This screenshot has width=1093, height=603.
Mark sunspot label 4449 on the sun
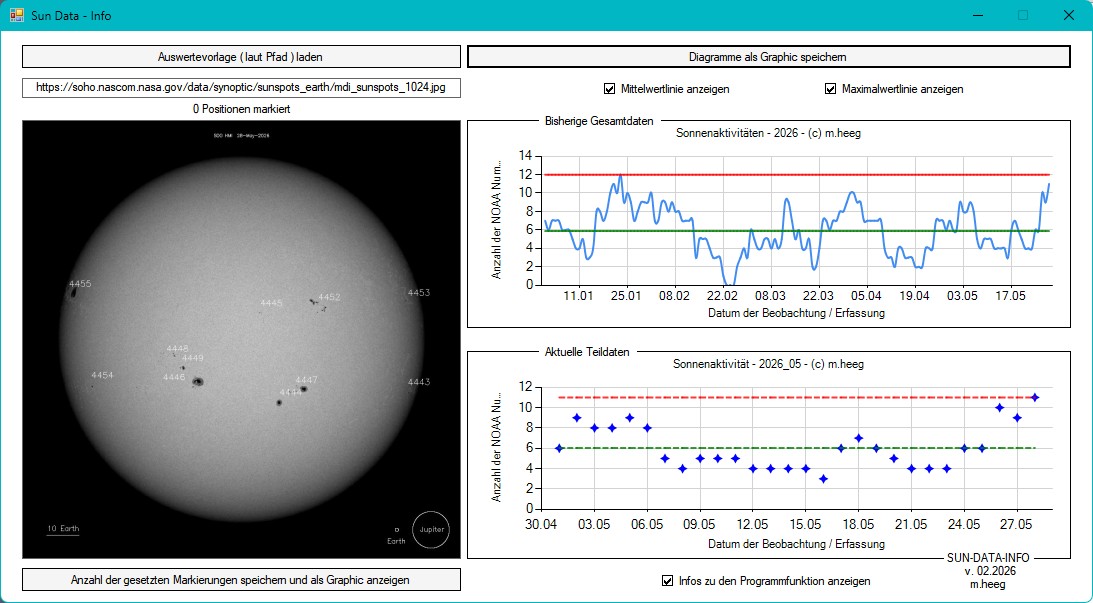[x=192, y=358]
